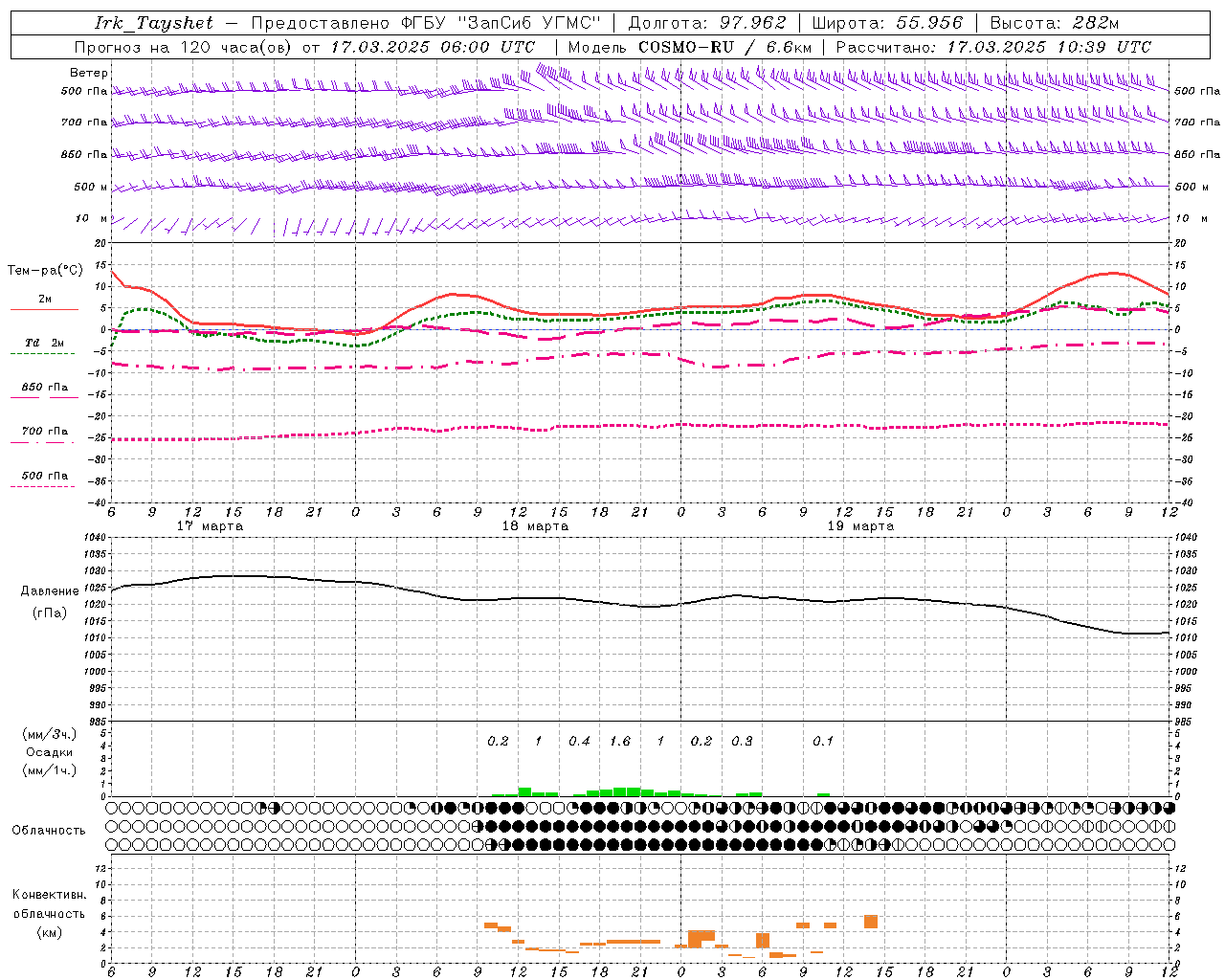Screen dimensions: 1225x980
Task: Select the 0.4 precipitation amount value
Action: 579,742
